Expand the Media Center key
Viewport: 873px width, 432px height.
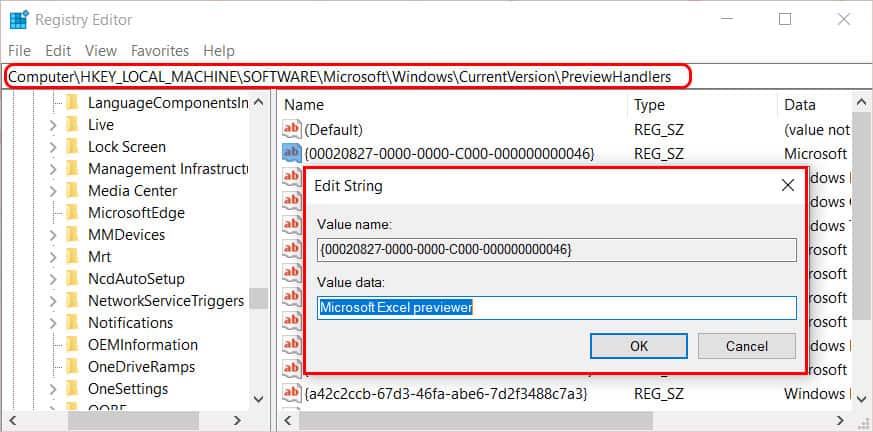coord(53,192)
